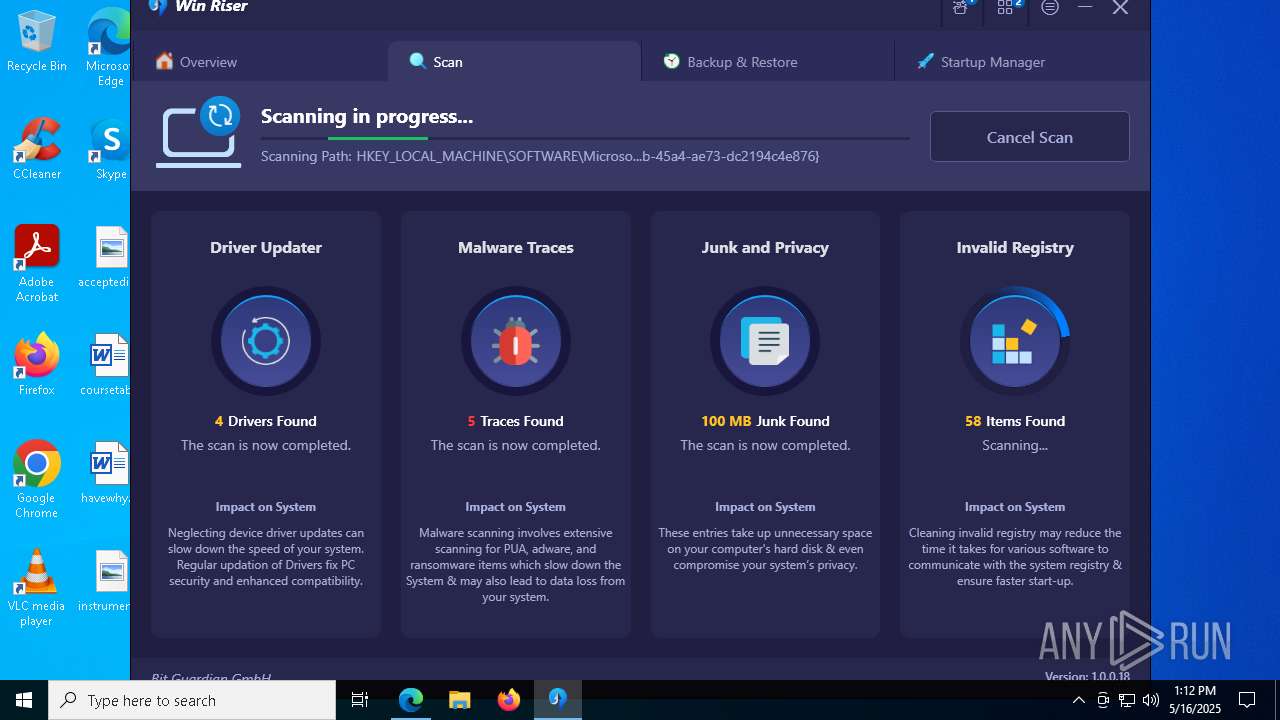This screenshot has width=1280, height=720.
Task: Open the hamburger menu in the title bar
Action: [x=1050, y=7]
